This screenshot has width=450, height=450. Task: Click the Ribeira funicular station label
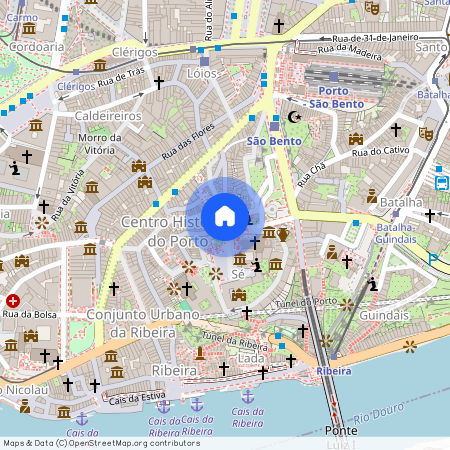pos(334,371)
